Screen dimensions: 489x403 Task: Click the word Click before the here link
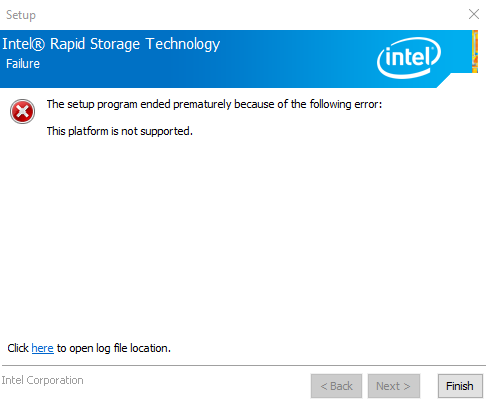click(18, 348)
